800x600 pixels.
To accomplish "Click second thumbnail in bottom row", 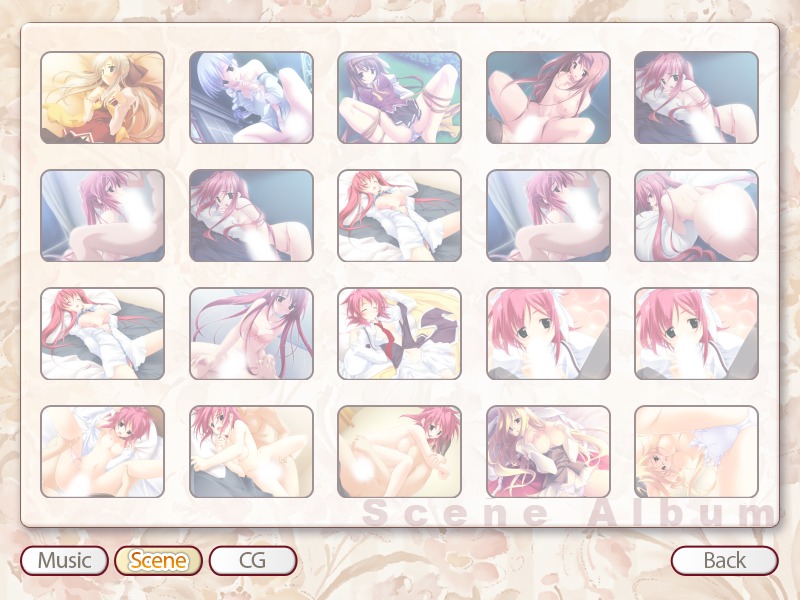I will (x=251, y=452).
